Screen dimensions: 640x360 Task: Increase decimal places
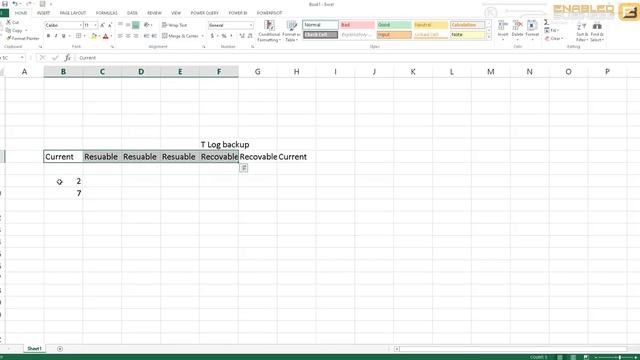click(242, 36)
